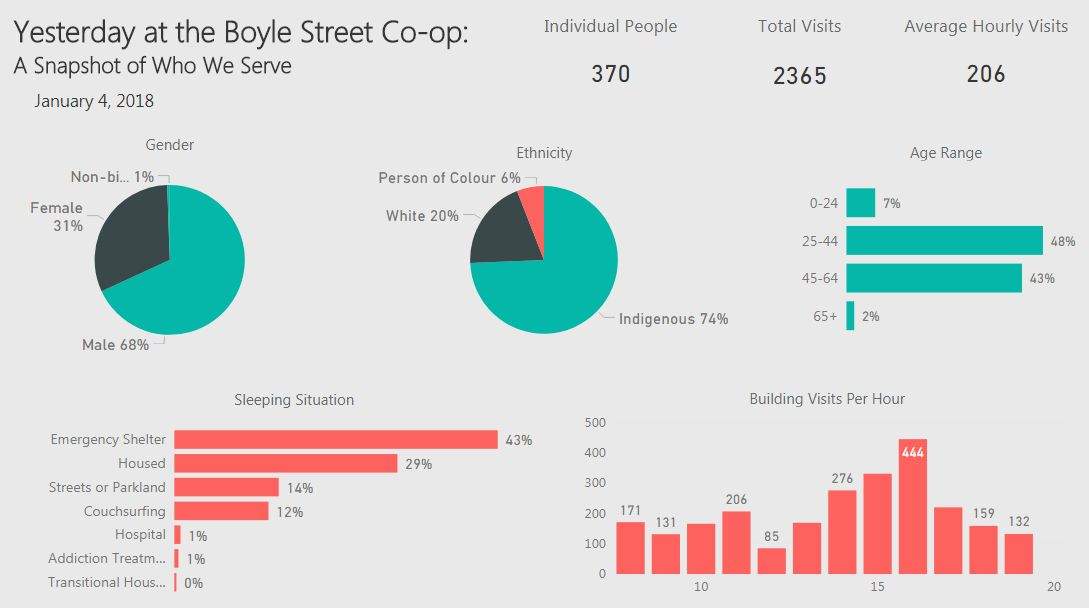Screen dimensions: 1089x608
Task: Click the Gender chart title
Action: (x=169, y=145)
